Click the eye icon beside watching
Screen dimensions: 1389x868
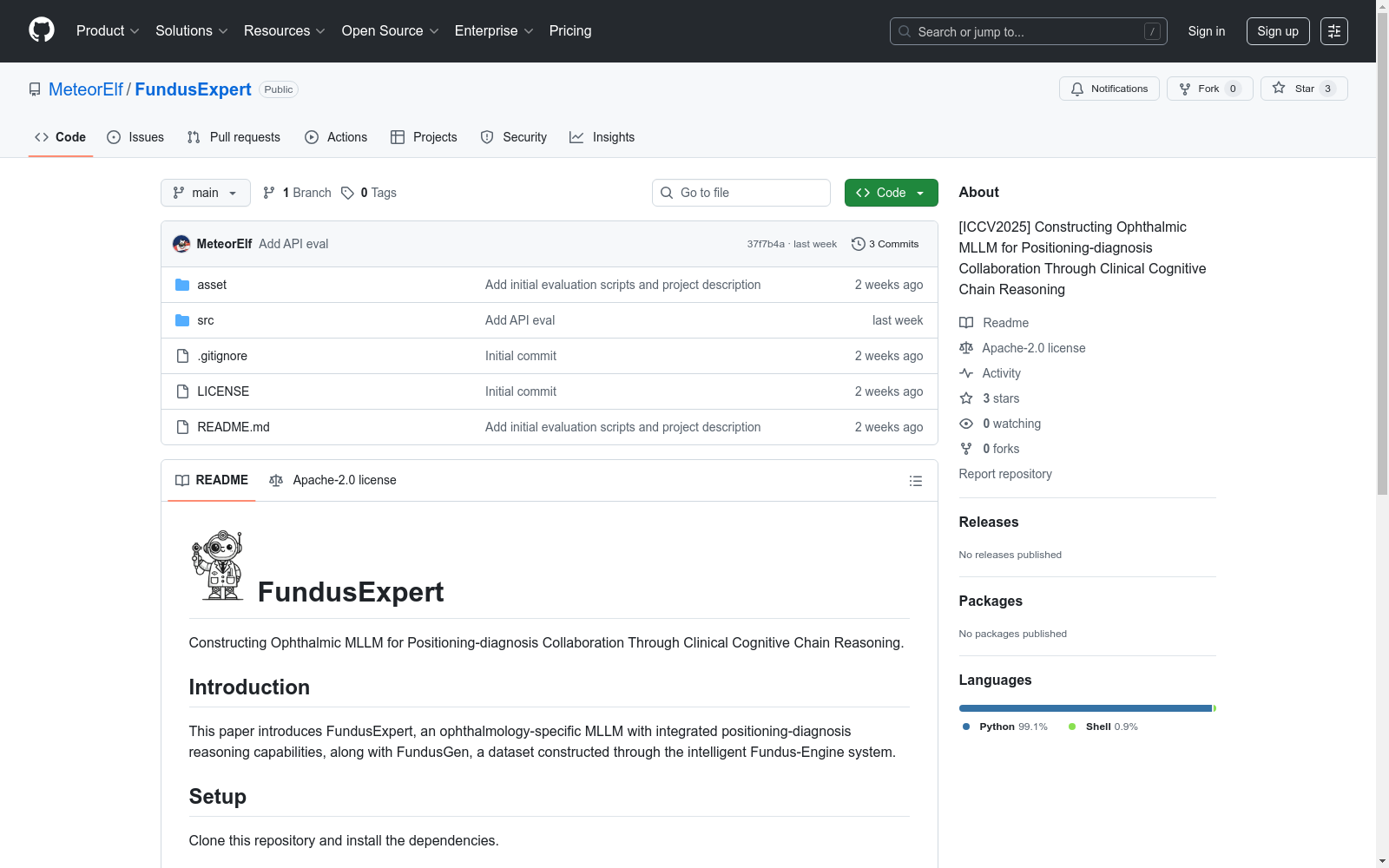pyautogui.click(x=966, y=424)
